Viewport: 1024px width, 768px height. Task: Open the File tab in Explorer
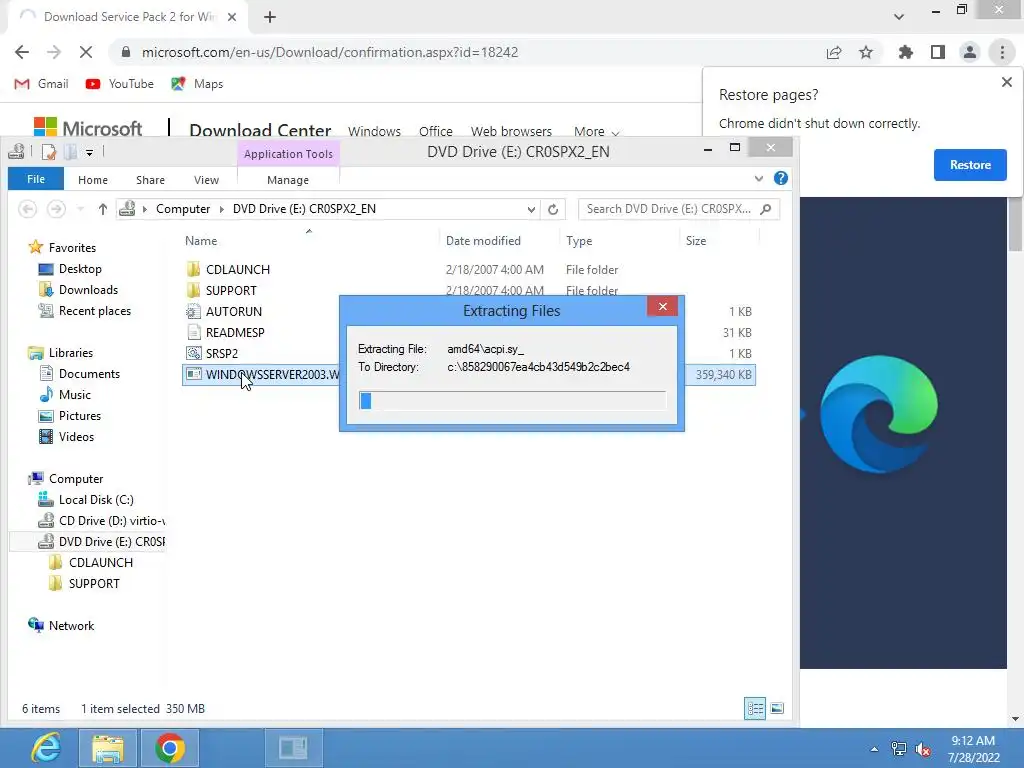[x=36, y=179]
